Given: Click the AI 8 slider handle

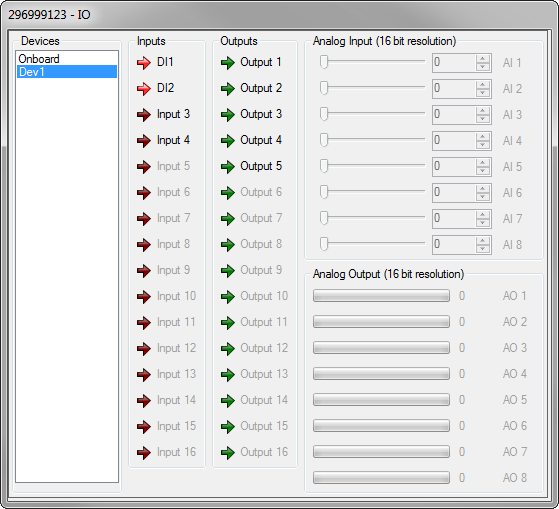Looking at the screenshot, I should point(324,244).
